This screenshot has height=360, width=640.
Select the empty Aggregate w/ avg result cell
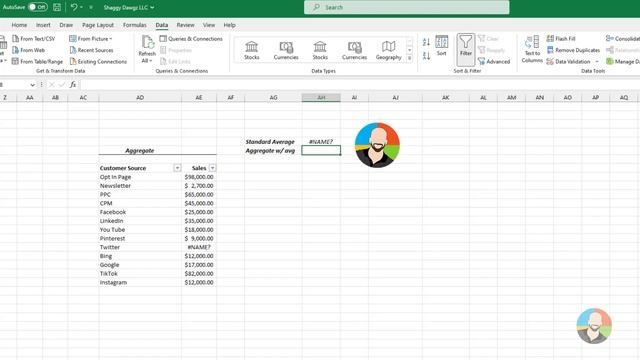coord(321,151)
